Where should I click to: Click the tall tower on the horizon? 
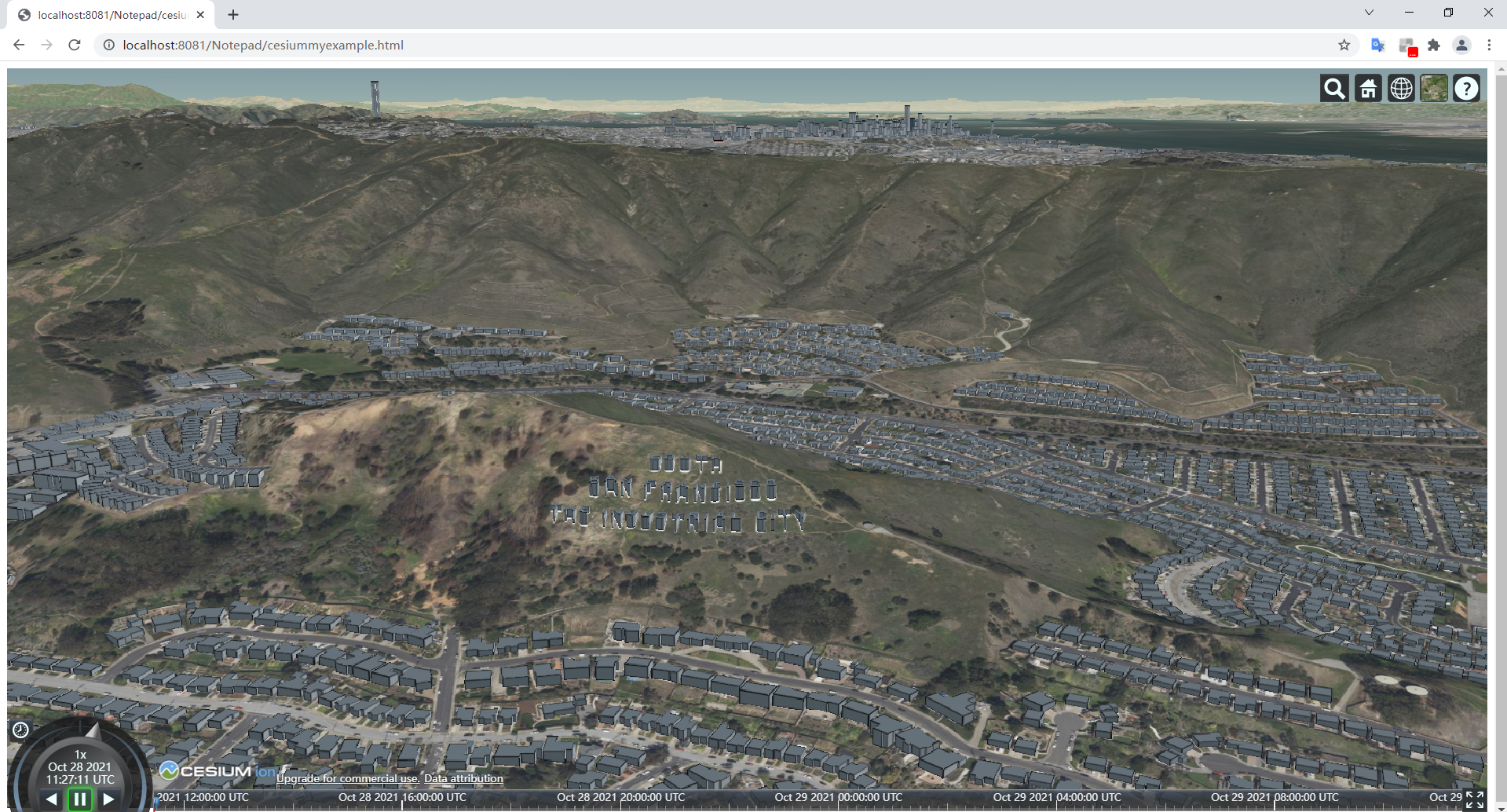coord(375,99)
